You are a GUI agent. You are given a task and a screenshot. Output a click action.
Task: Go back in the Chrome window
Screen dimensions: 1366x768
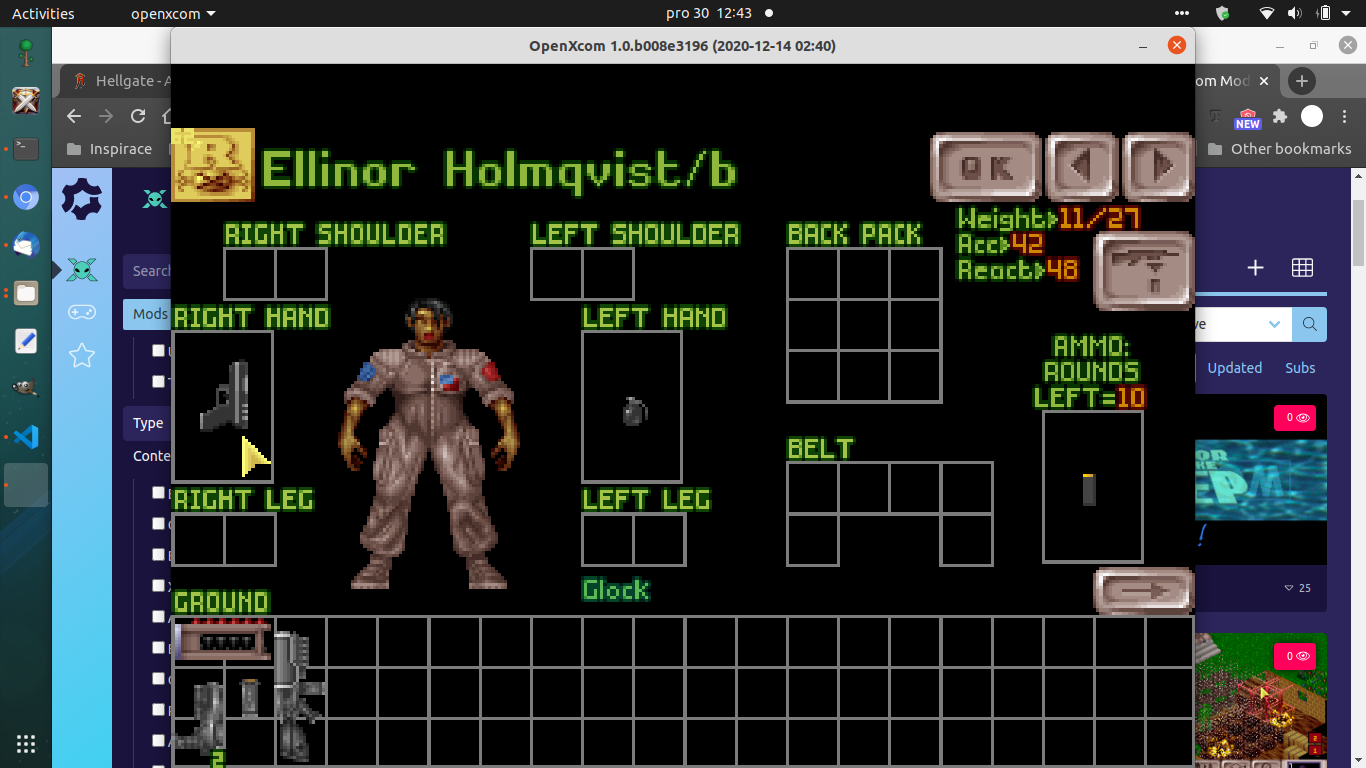[x=74, y=116]
